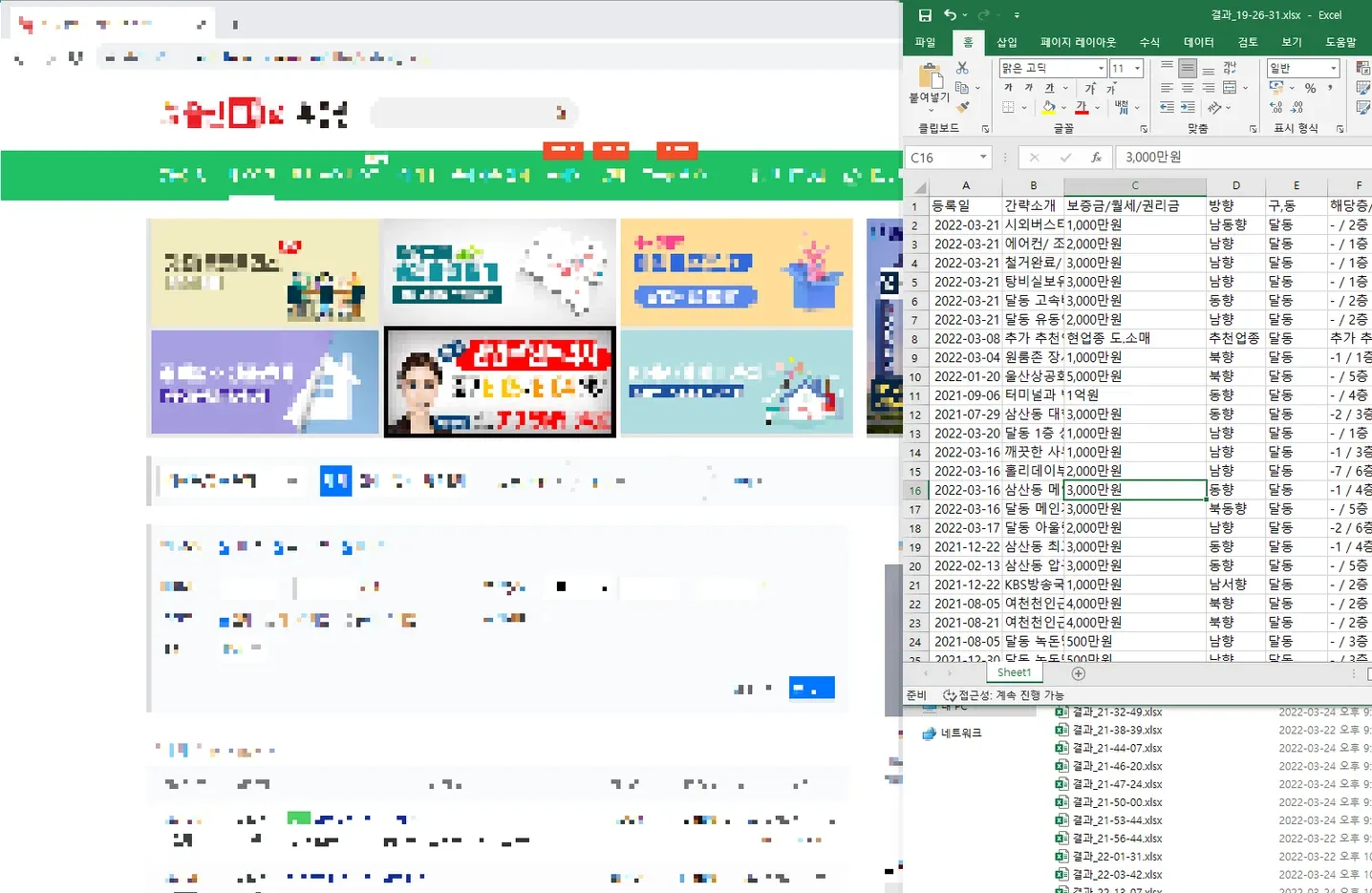Apply yellow fill color bucket

[x=1049, y=108]
